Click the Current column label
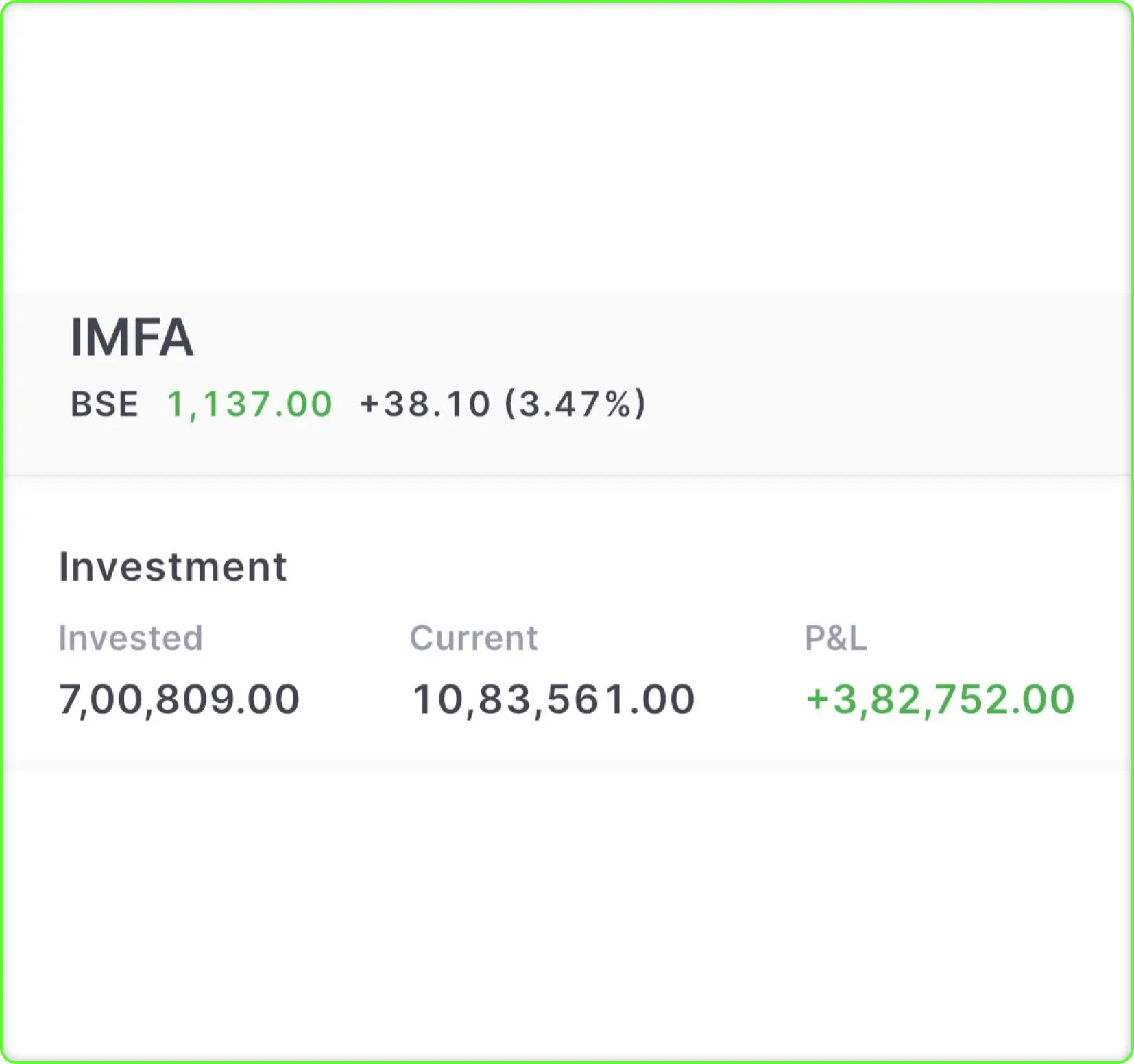Viewport: 1134px width, 1064px height. pos(474,638)
